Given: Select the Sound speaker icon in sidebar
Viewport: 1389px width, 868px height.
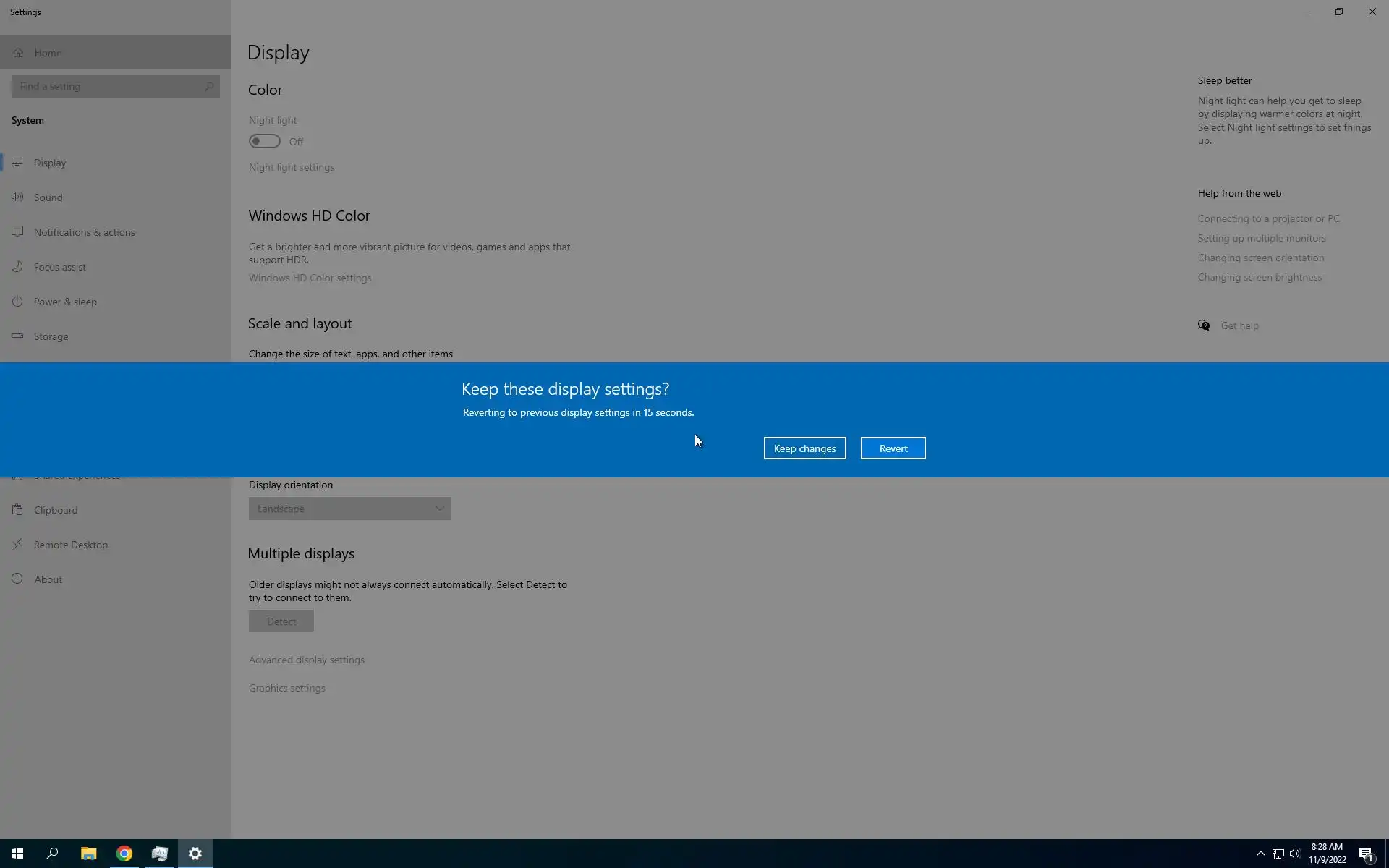Looking at the screenshot, I should (17, 197).
